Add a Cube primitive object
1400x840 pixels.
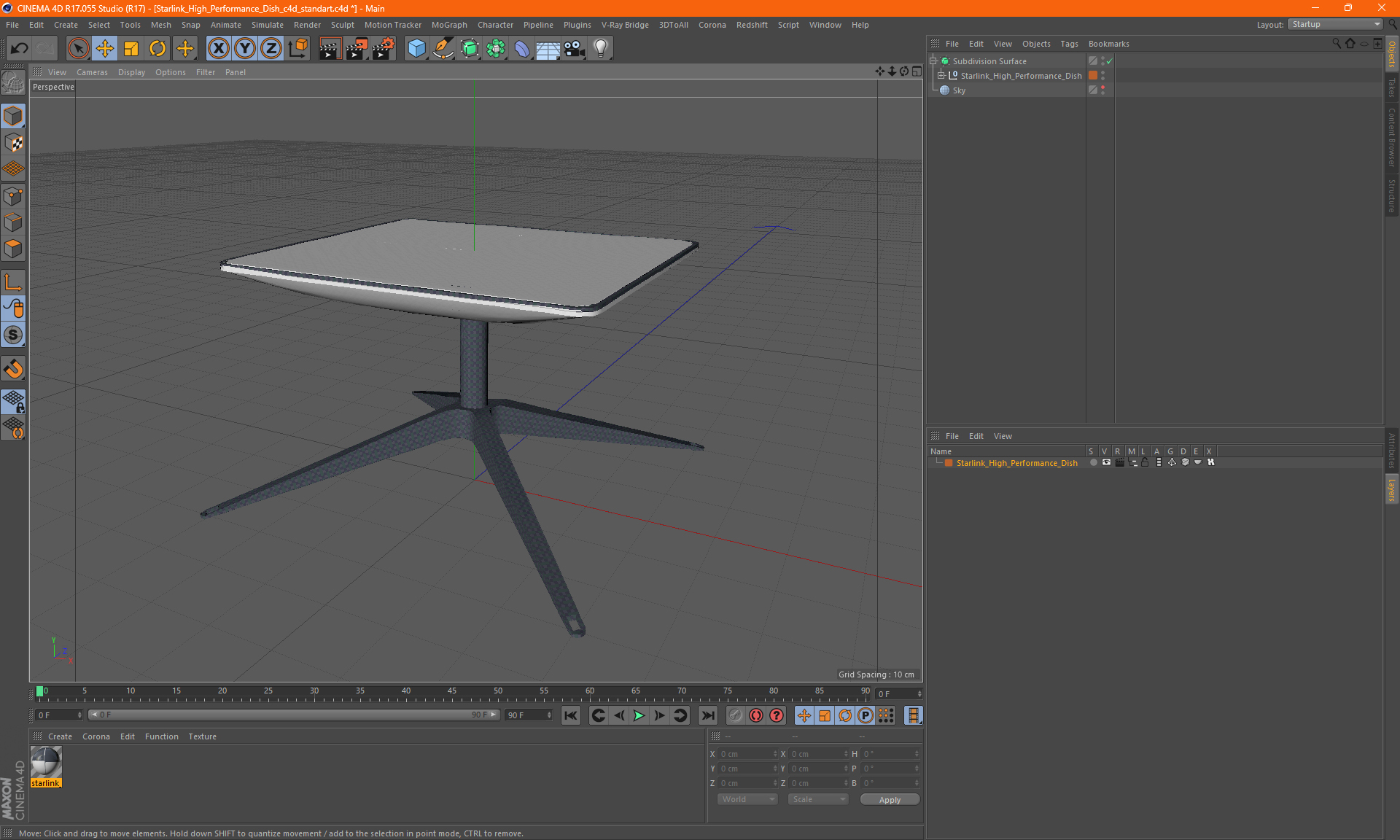pyautogui.click(x=416, y=48)
